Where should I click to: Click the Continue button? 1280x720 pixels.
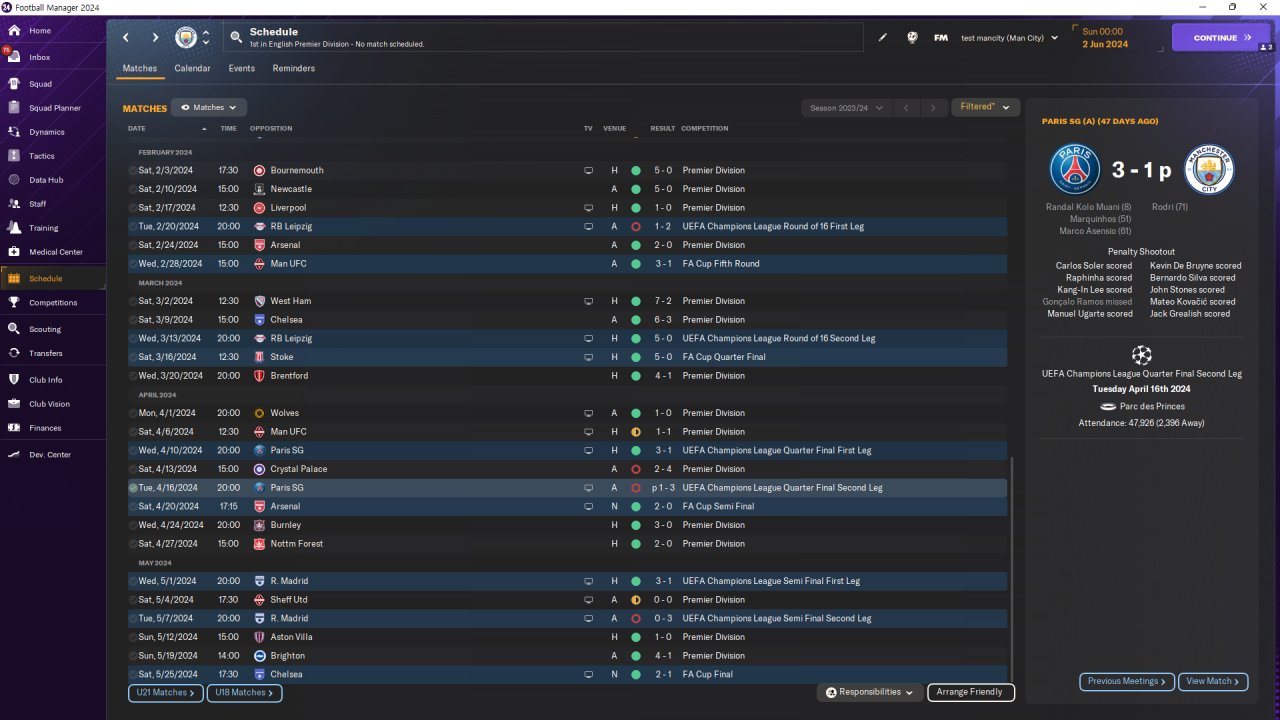click(x=1221, y=38)
